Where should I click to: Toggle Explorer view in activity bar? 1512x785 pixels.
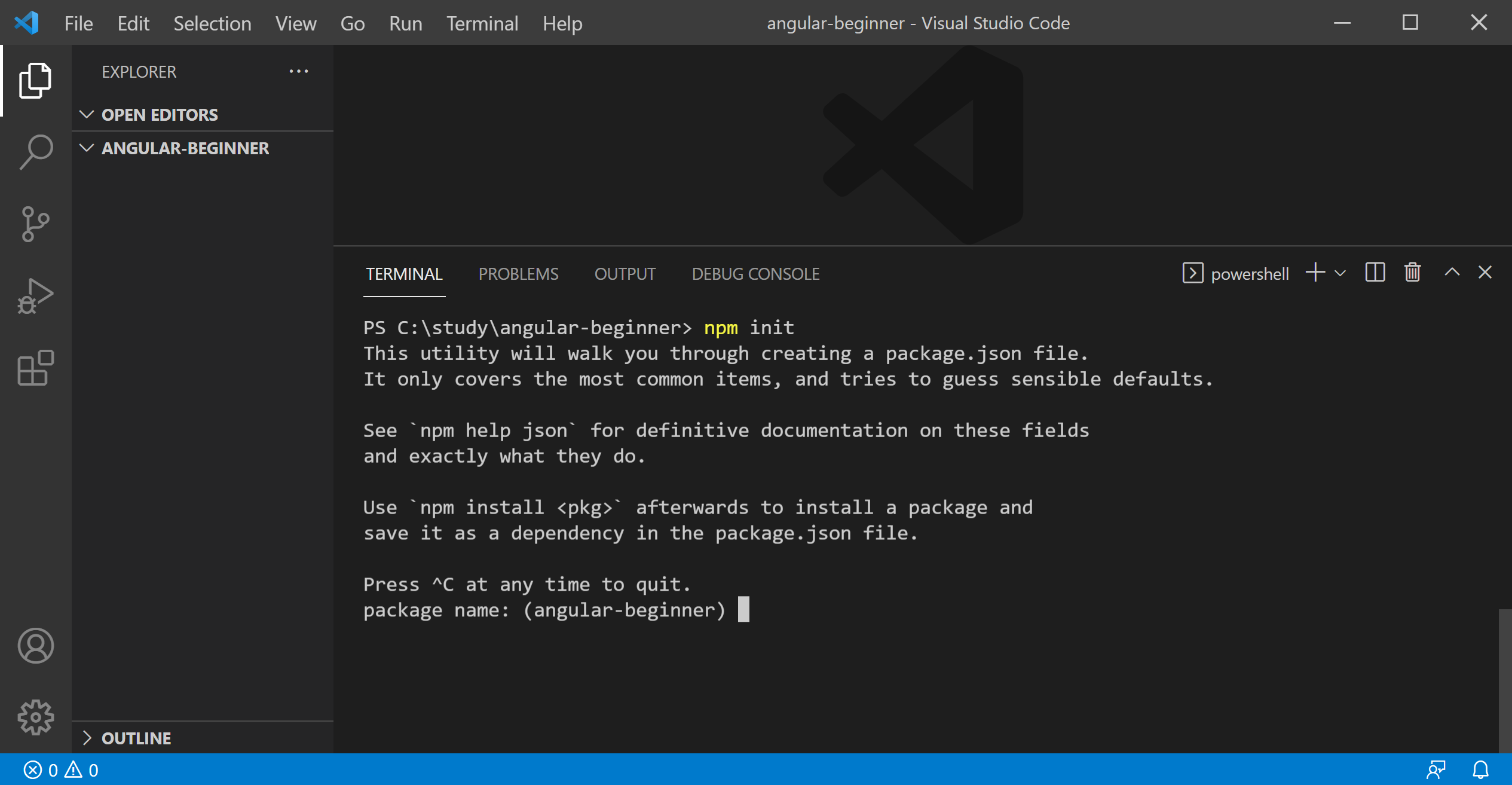point(36,80)
